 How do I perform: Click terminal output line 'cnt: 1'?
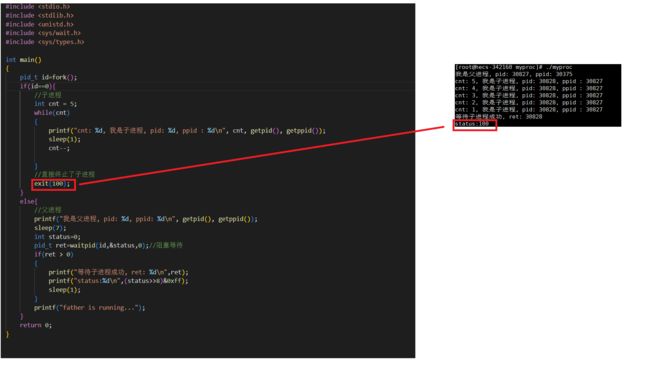[x=529, y=109]
